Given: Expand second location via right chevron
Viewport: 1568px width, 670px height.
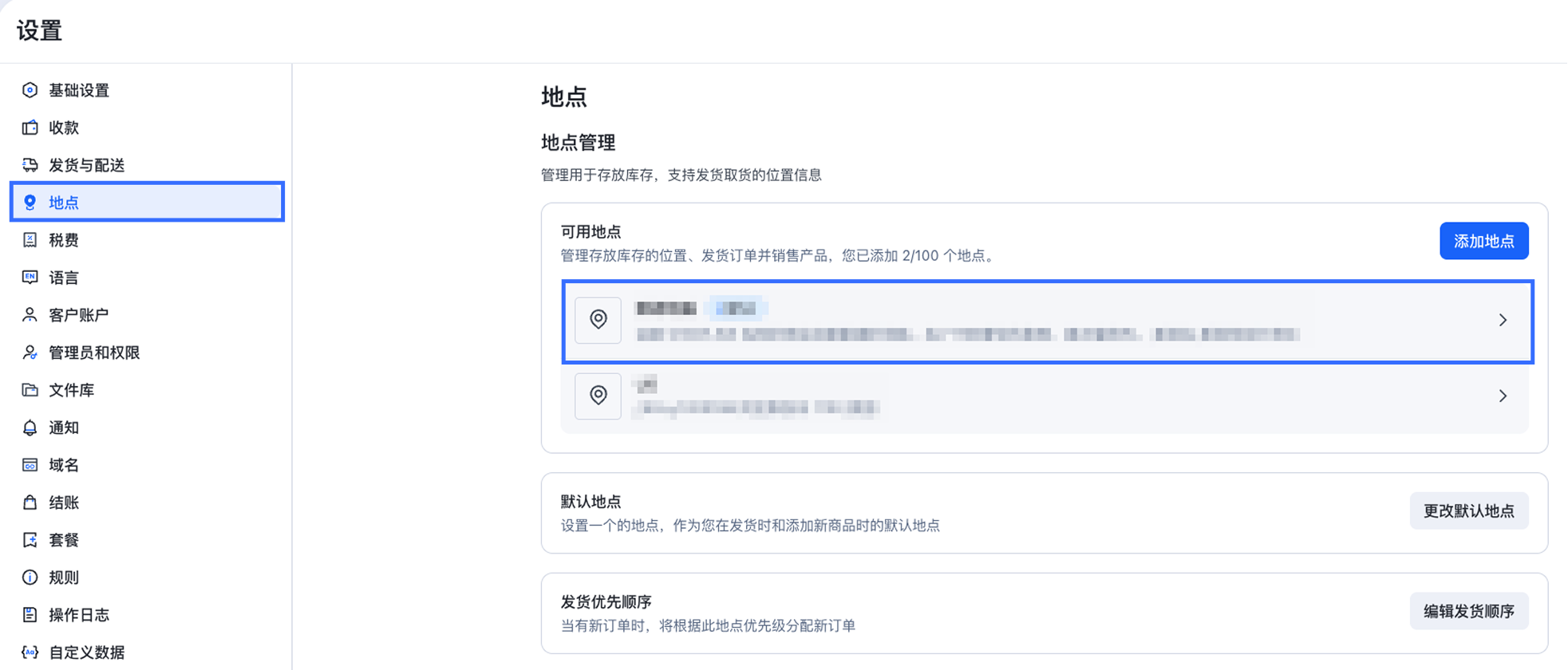Looking at the screenshot, I should (x=1503, y=396).
